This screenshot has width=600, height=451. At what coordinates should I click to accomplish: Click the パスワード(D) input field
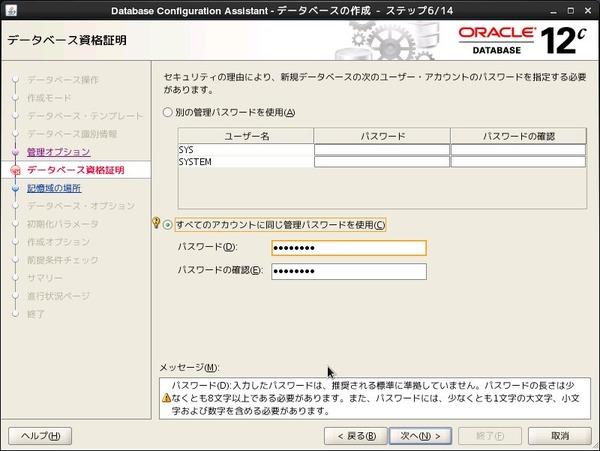pos(349,248)
